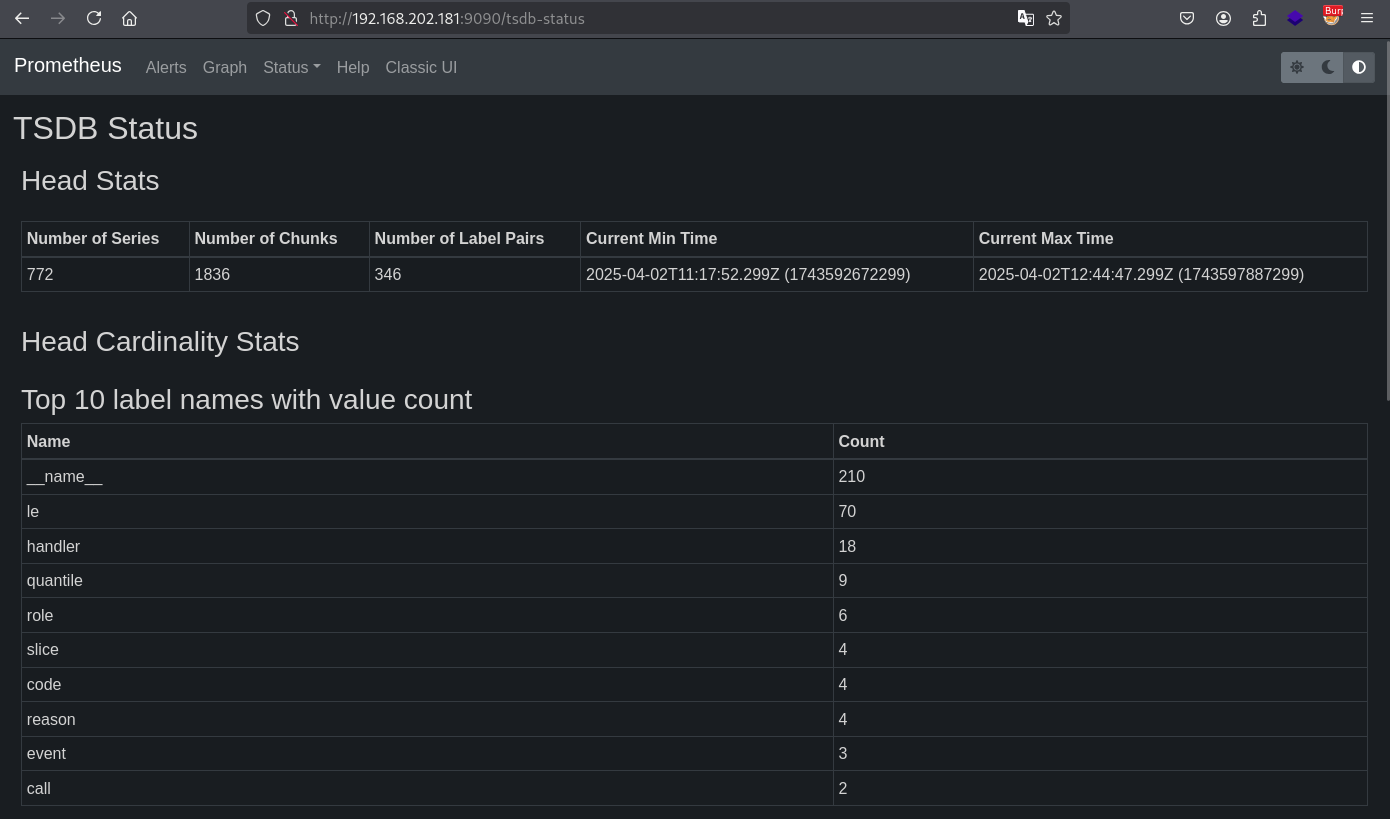Click the le label row
Viewport: 1390px width, 819px height.
click(694, 511)
